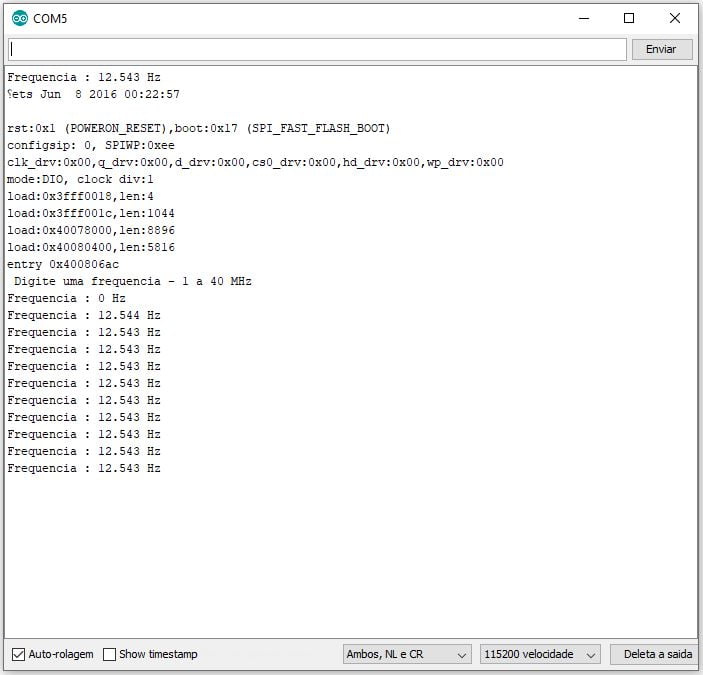
Task: Close the COM5 serial monitor window
Action: click(675, 18)
